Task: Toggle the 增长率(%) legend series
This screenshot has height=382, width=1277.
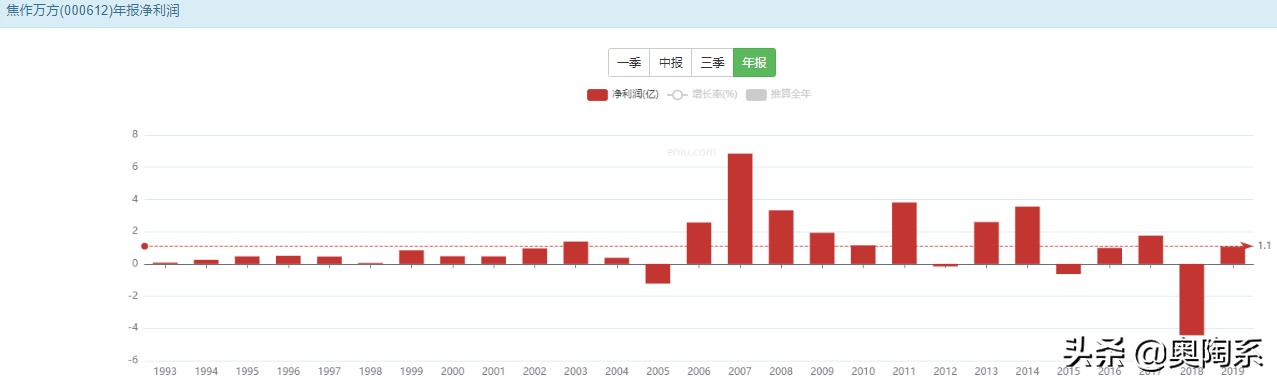Action: tap(702, 95)
